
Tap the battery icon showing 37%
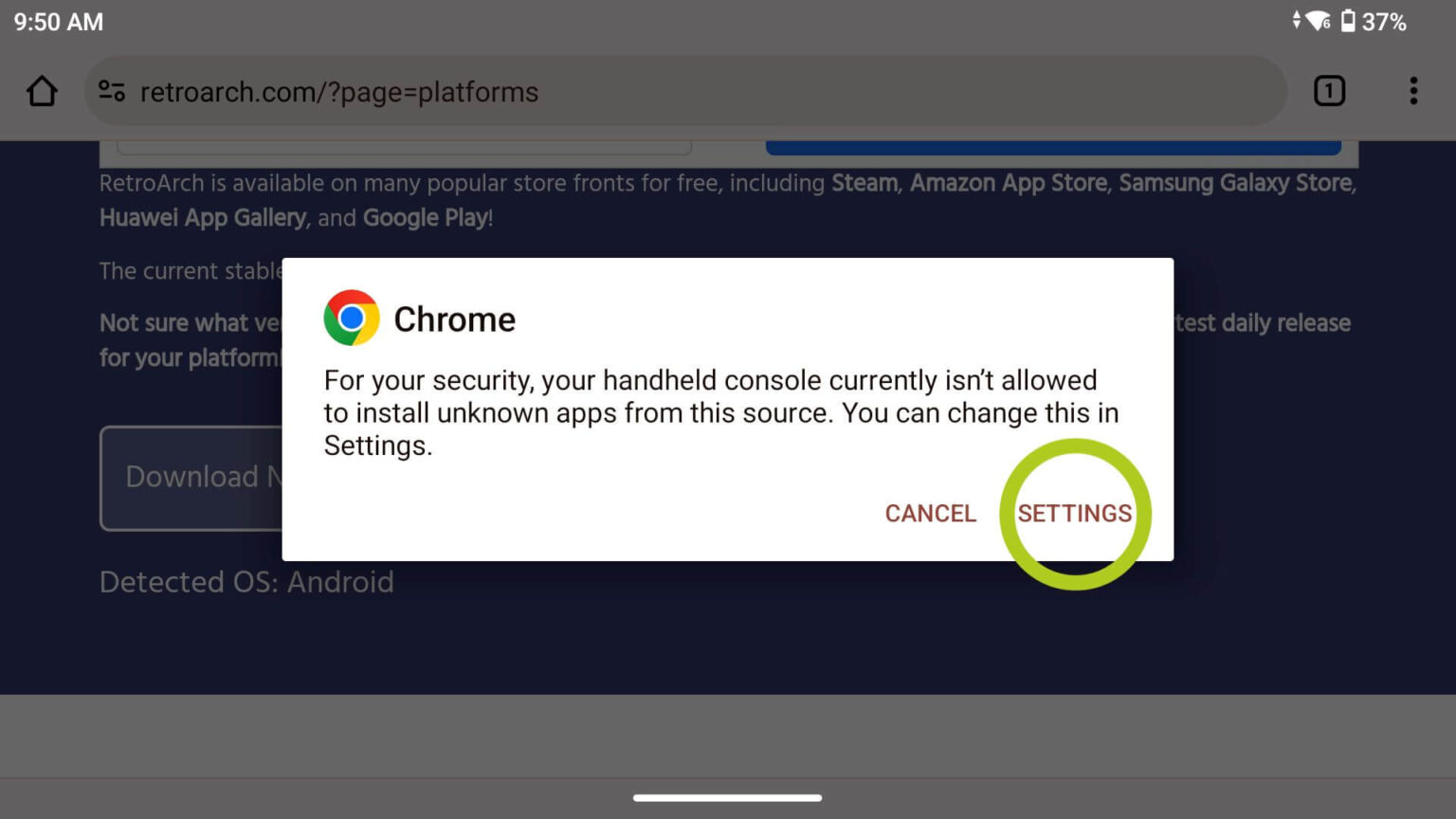pyautogui.click(x=1350, y=21)
